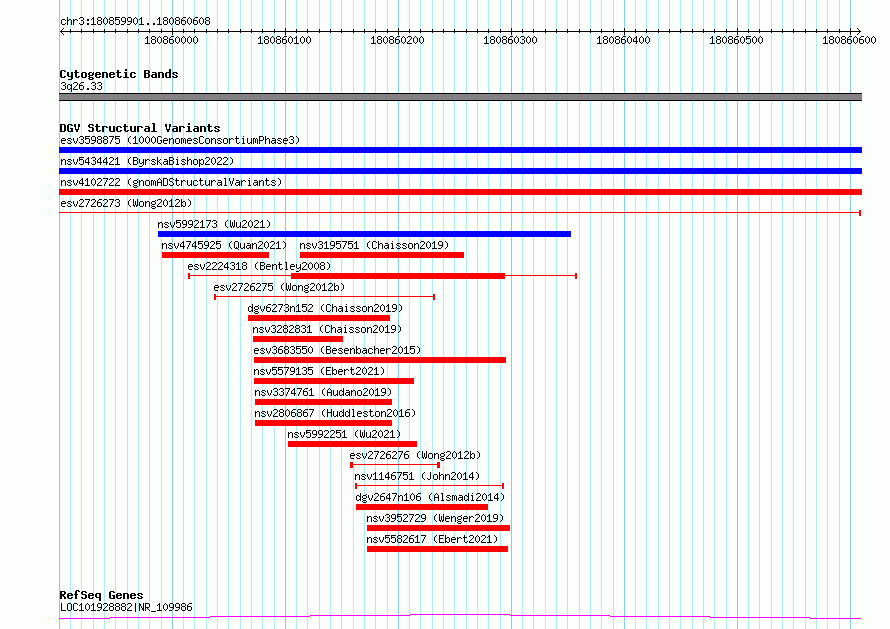
Task: Click ruler position 180860200
Action: point(397,40)
